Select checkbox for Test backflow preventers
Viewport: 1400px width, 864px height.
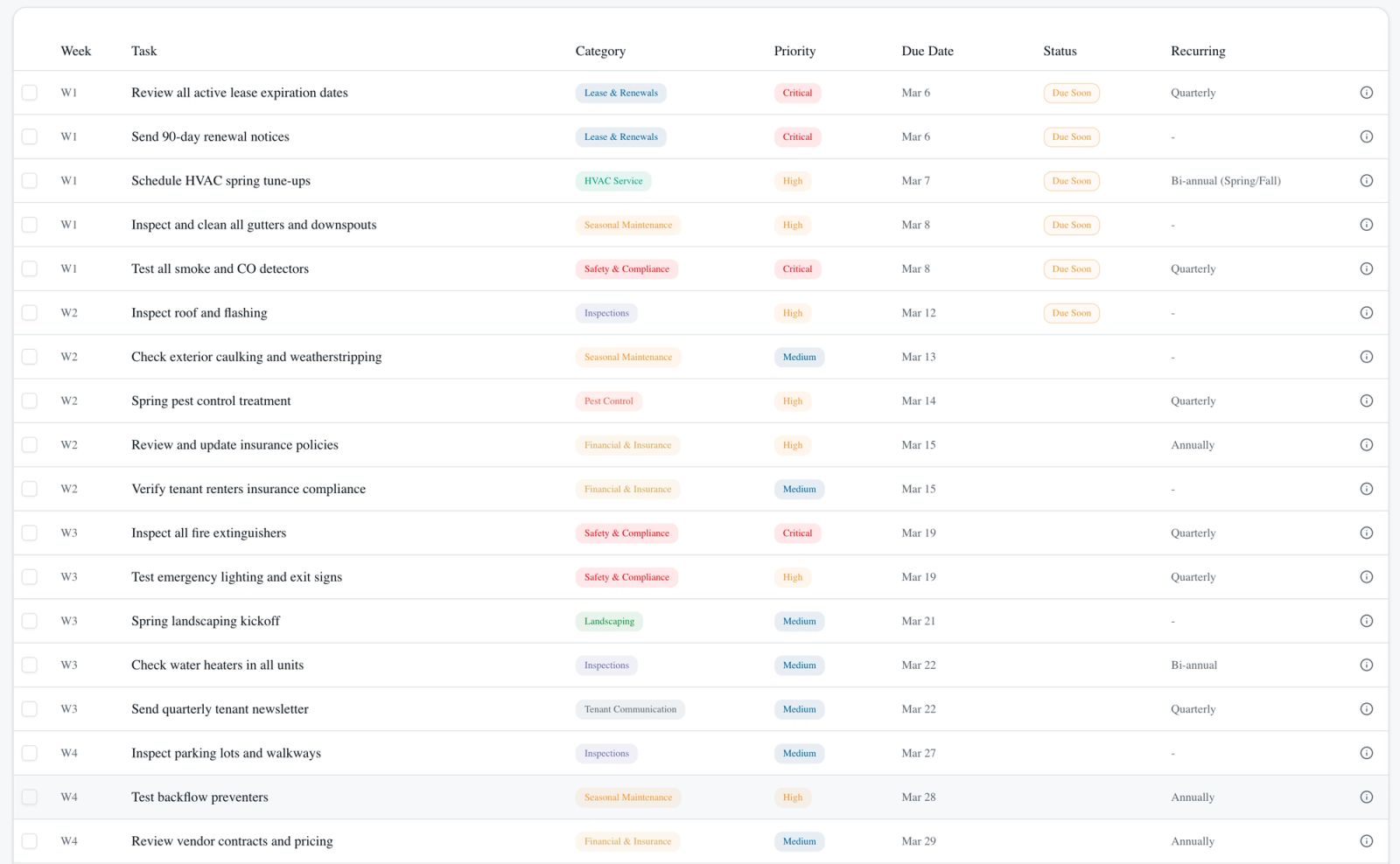[30, 797]
